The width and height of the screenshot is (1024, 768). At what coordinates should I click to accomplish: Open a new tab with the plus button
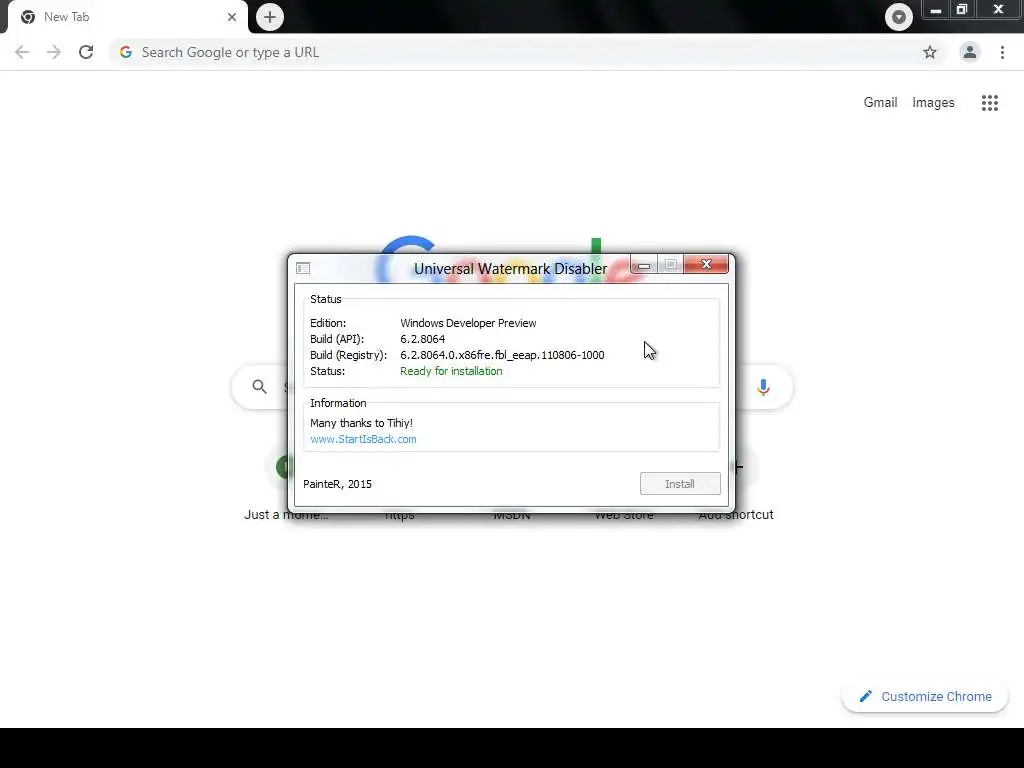[270, 17]
